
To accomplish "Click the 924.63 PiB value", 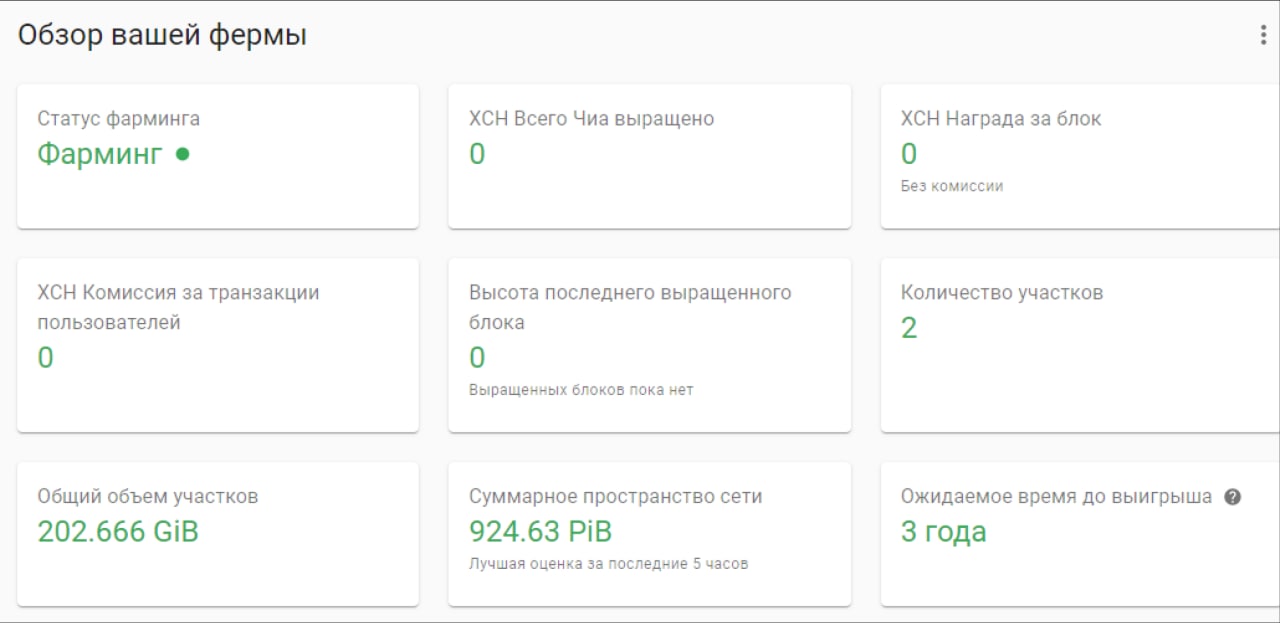I will click(541, 531).
